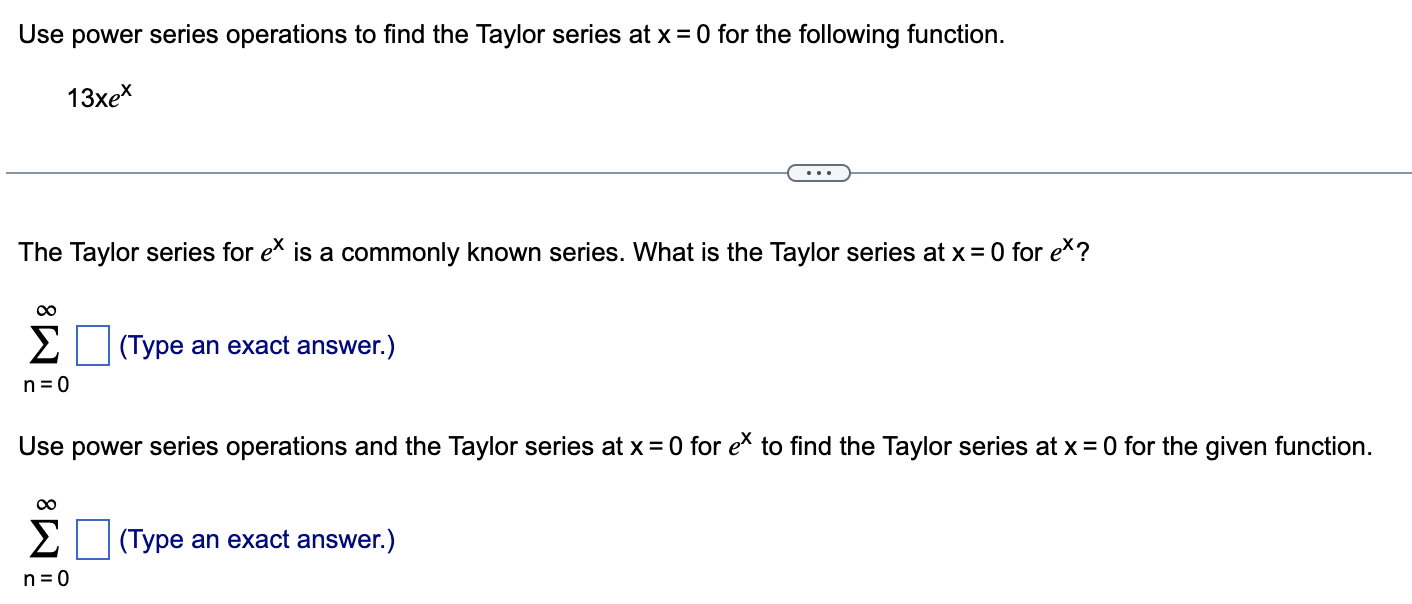Expand the collapsed section with the ellipsis button
The image size is (1412, 604).
click(819, 174)
